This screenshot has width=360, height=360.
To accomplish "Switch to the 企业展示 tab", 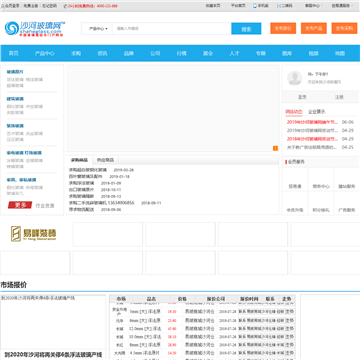I will 316,112.
